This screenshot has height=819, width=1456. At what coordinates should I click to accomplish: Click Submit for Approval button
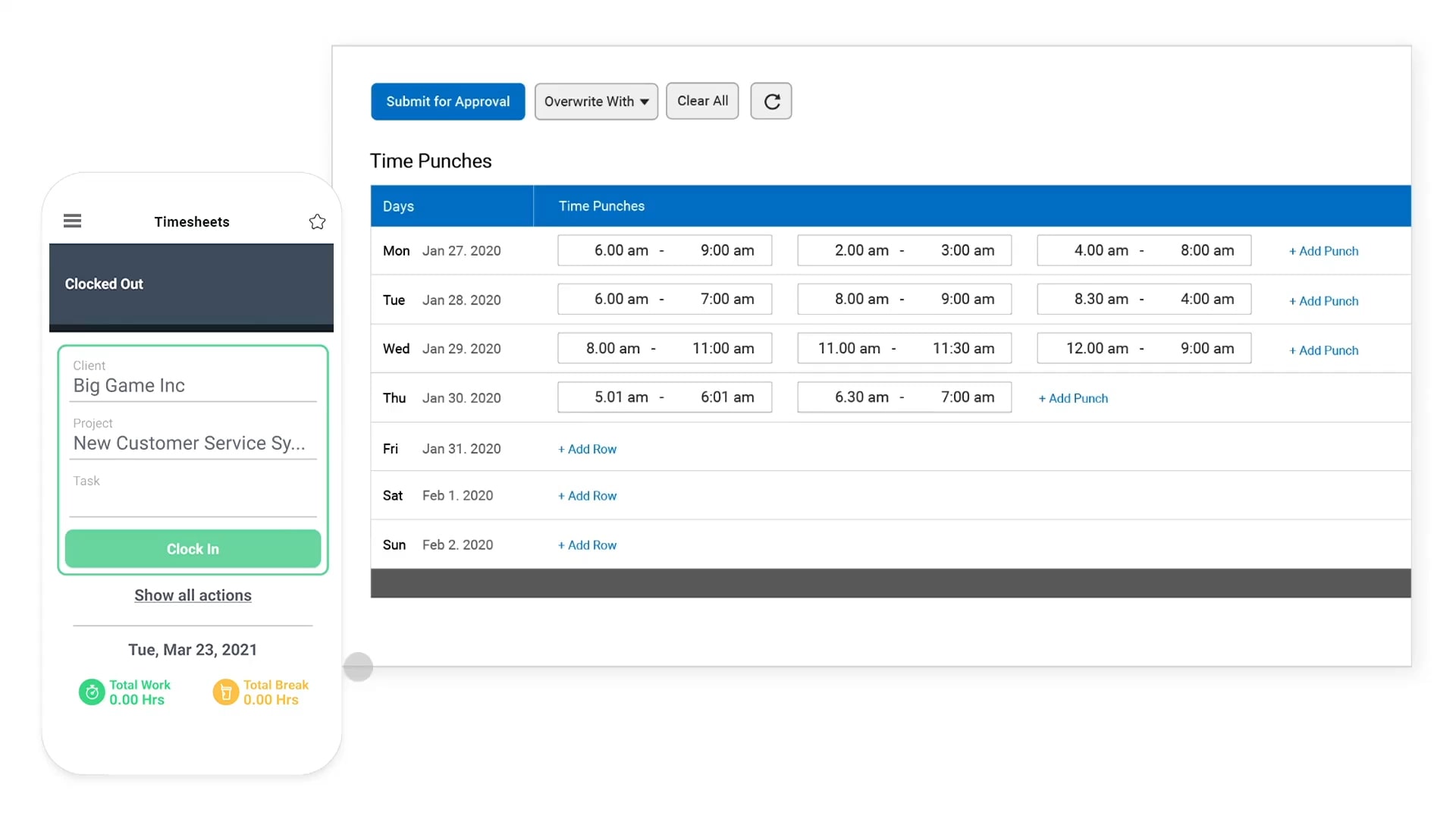[447, 101]
